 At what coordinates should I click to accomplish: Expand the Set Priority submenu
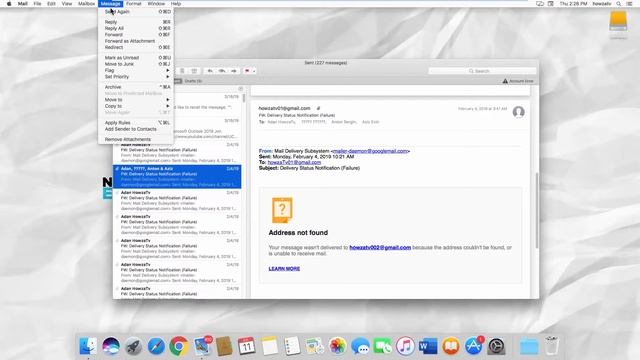tap(136, 77)
